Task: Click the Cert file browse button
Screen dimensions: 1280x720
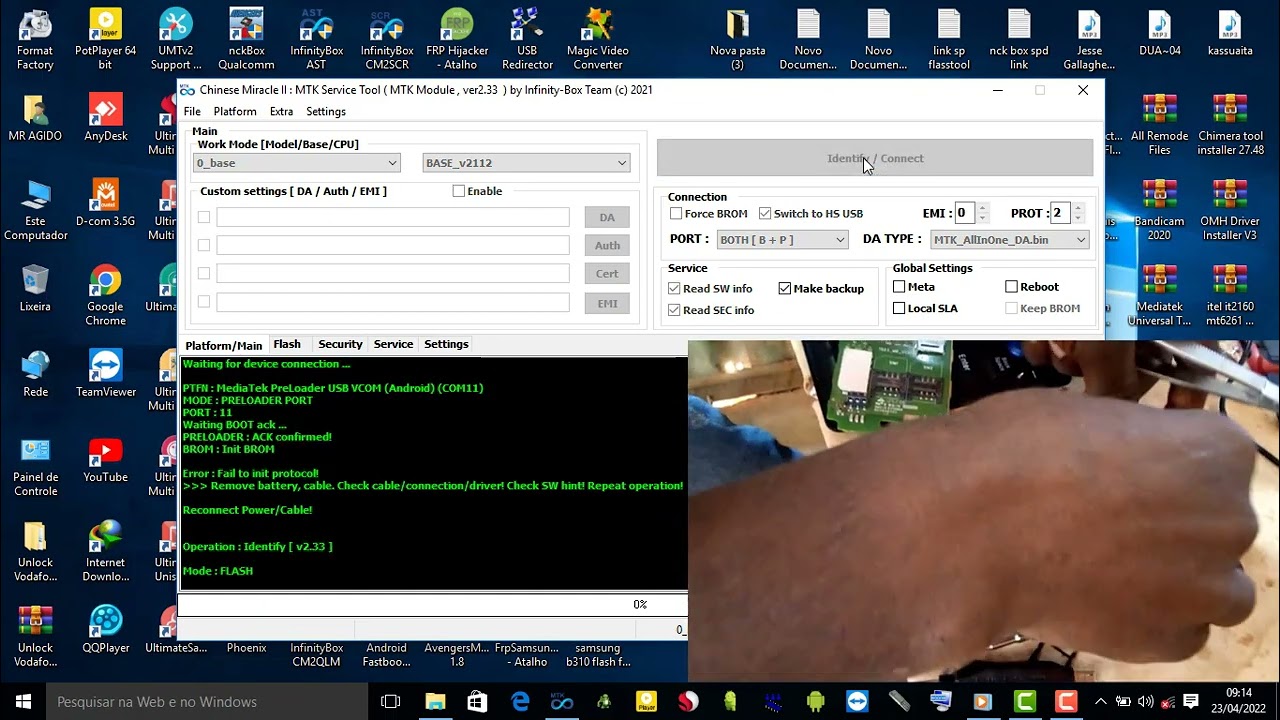Action: click(x=607, y=273)
